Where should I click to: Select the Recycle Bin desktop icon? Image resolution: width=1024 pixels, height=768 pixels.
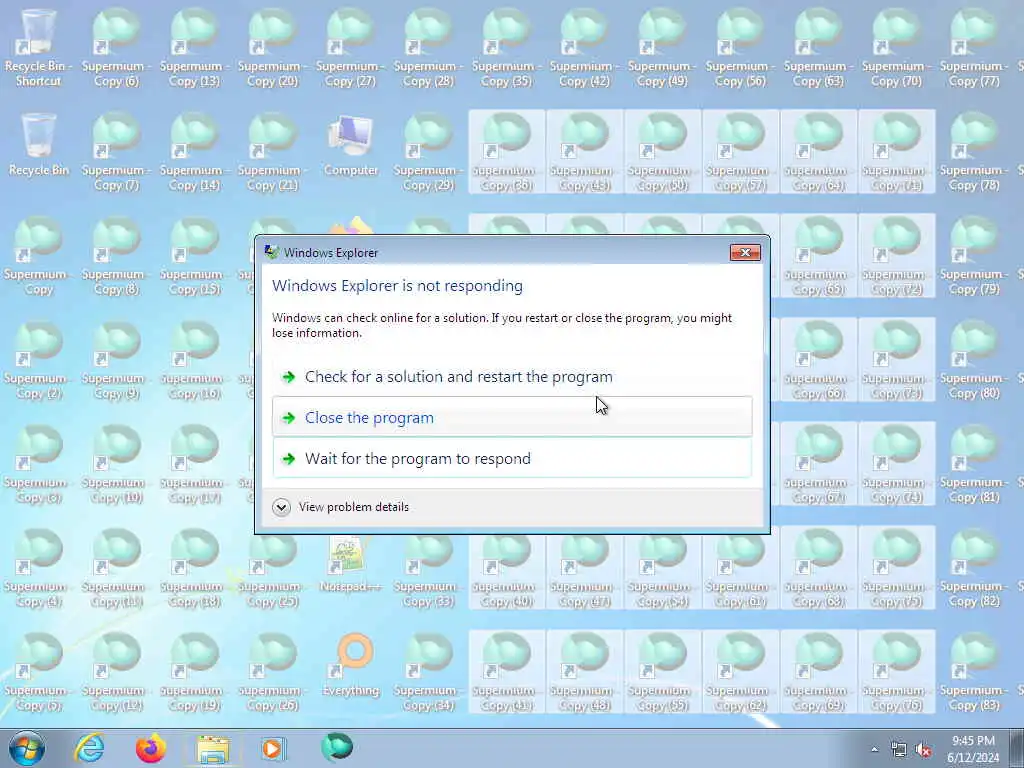pyautogui.click(x=38, y=145)
